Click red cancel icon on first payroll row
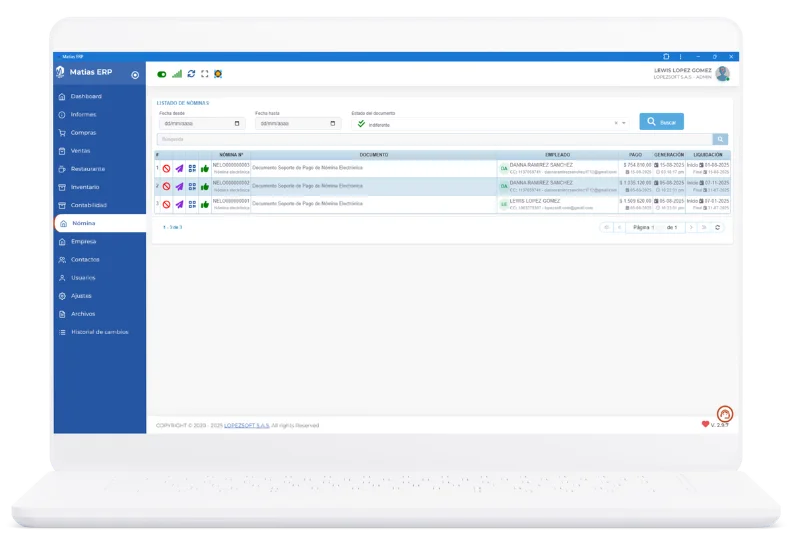Image resolution: width=792 pixels, height=544 pixels. coord(166,168)
